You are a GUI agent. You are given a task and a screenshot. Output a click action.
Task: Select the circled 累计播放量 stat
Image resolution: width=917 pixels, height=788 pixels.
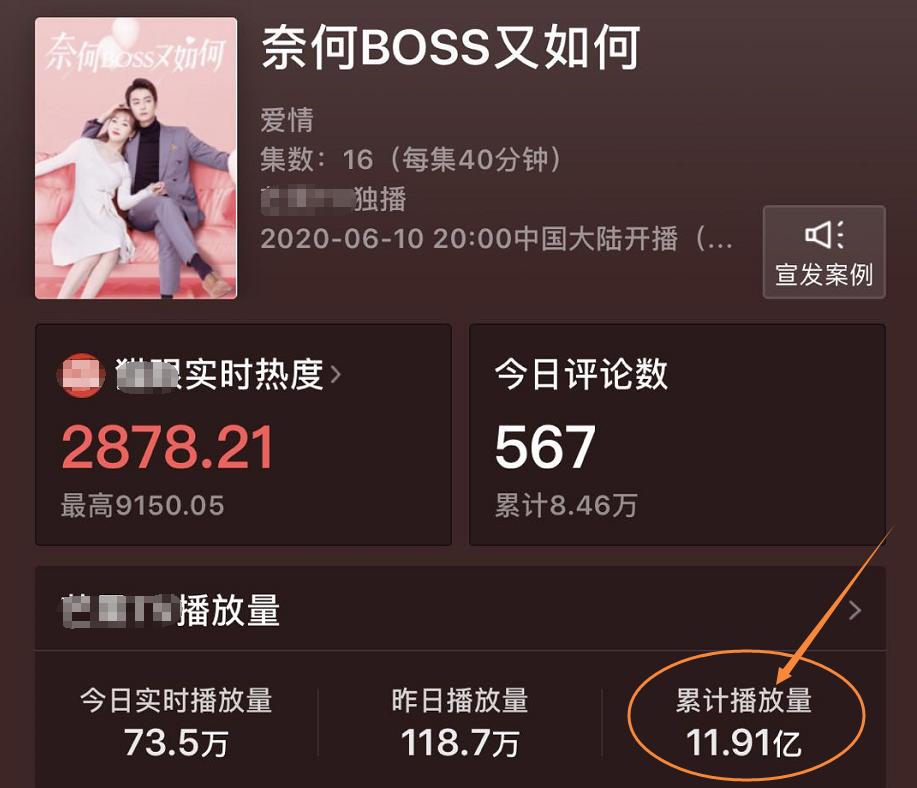[x=744, y=721]
